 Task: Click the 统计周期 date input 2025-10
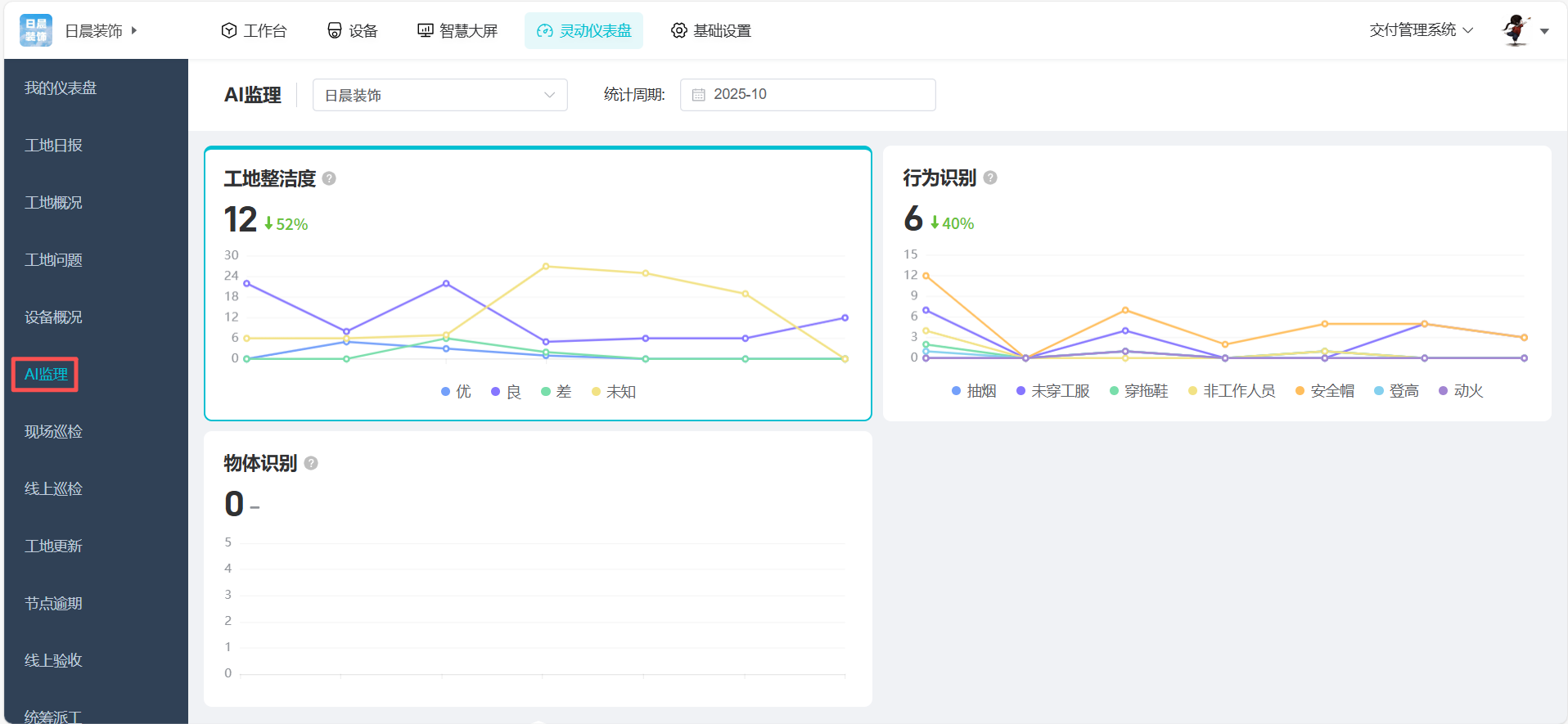click(x=807, y=95)
